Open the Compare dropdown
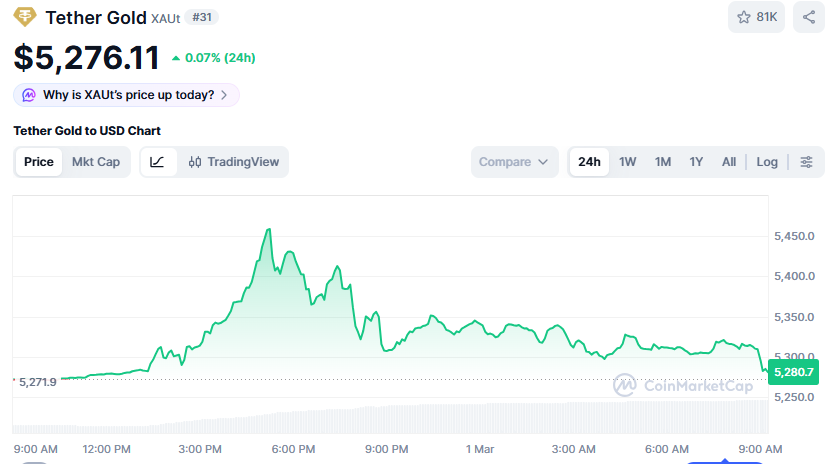The image size is (831, 464). coord(514,162)
